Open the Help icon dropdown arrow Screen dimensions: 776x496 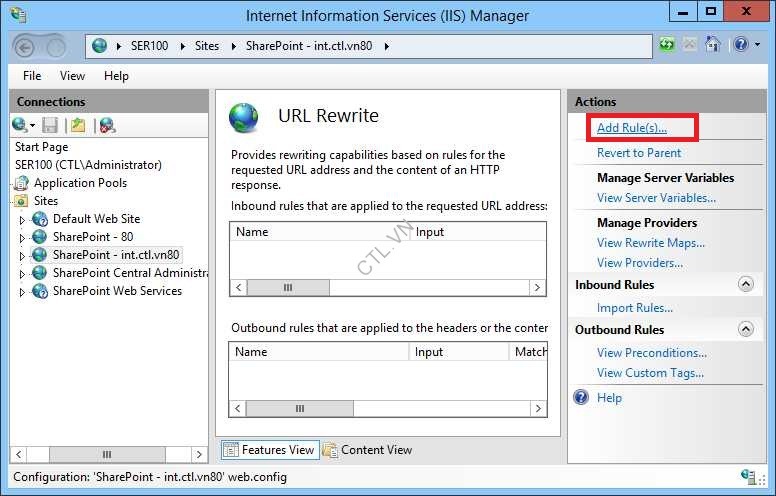(x=757, y=45)
